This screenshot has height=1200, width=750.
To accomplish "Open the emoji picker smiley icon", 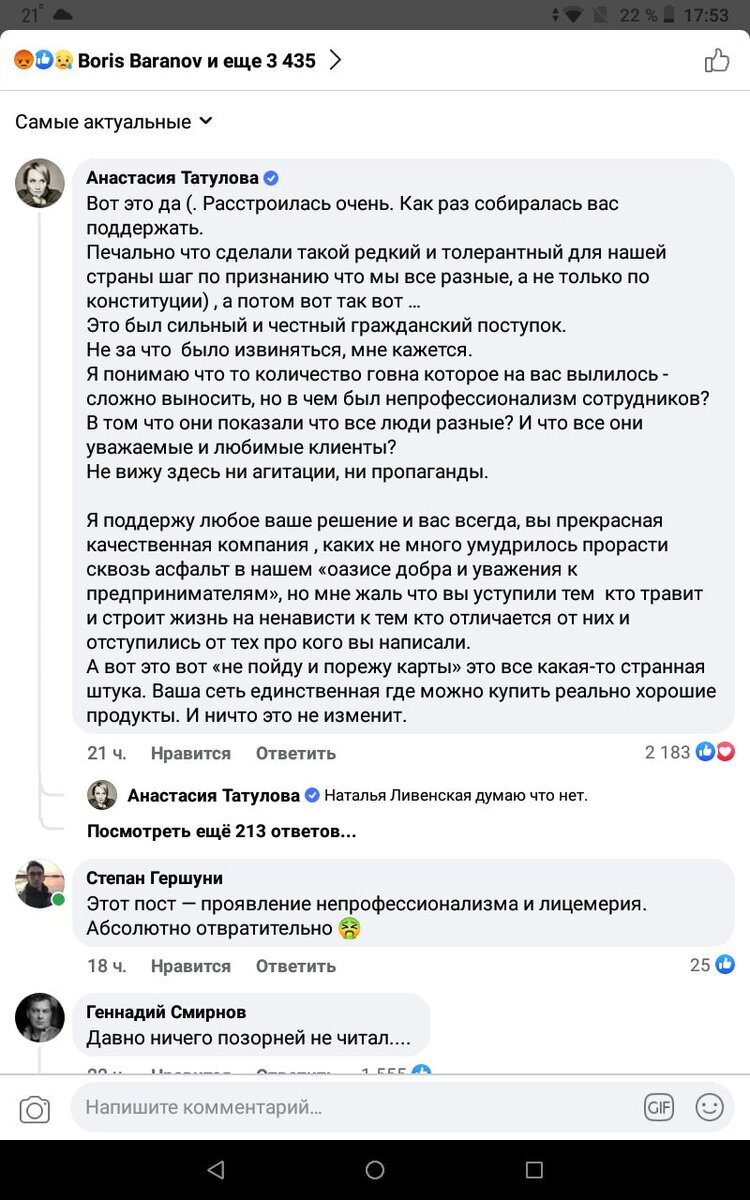I will coord(709,1107).
